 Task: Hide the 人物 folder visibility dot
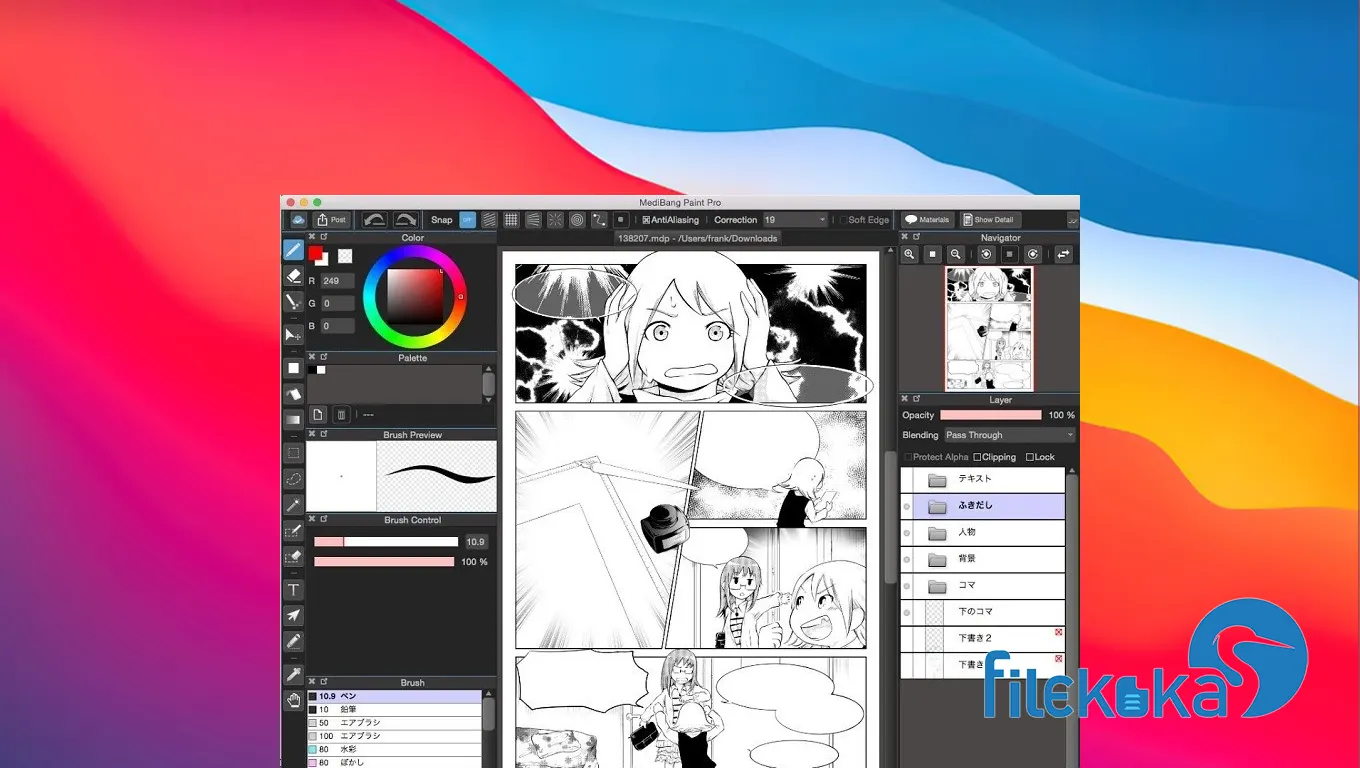coord(907,533)
